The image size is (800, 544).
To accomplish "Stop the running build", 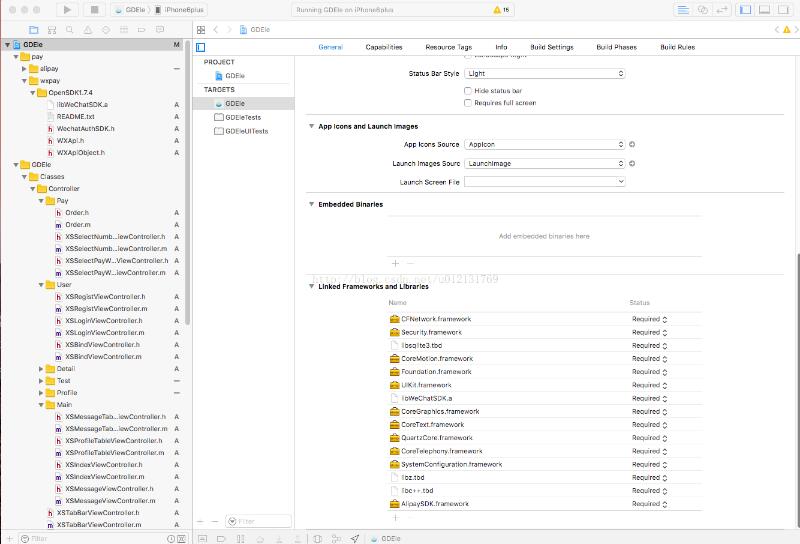I will click(94, 10).
